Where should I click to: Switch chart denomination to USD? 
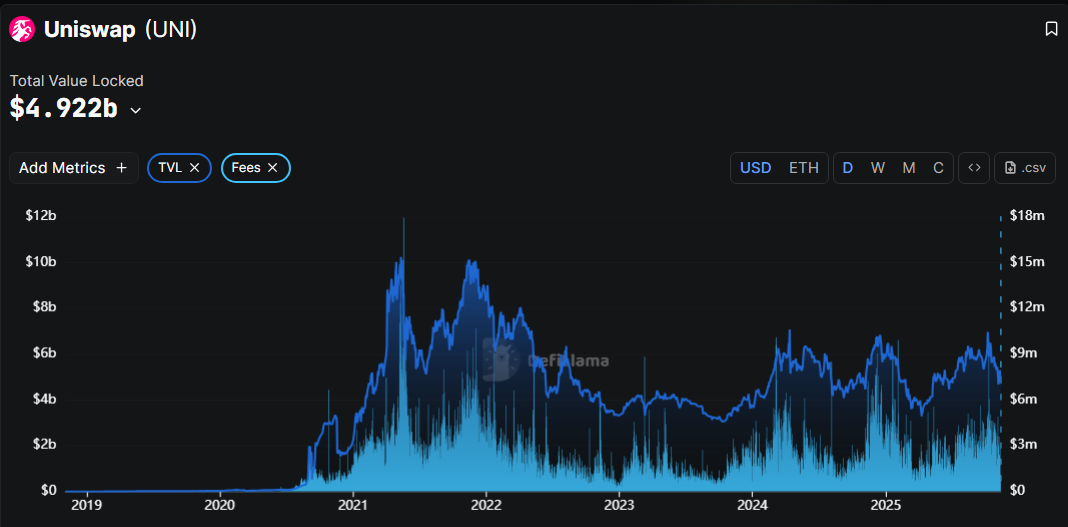coord(755,168)
